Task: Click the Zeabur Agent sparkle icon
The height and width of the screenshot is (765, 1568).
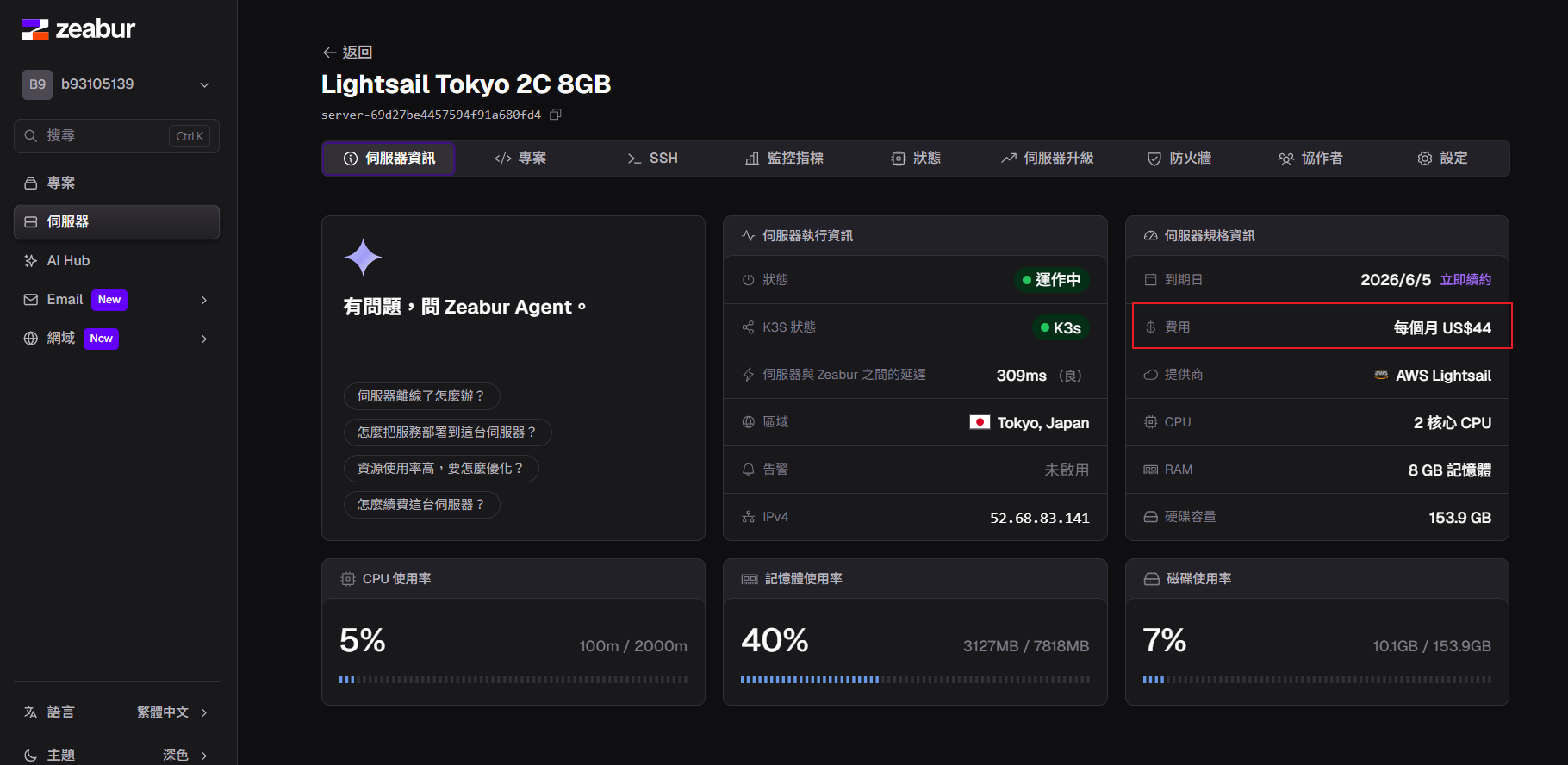Action: point(363,257)
